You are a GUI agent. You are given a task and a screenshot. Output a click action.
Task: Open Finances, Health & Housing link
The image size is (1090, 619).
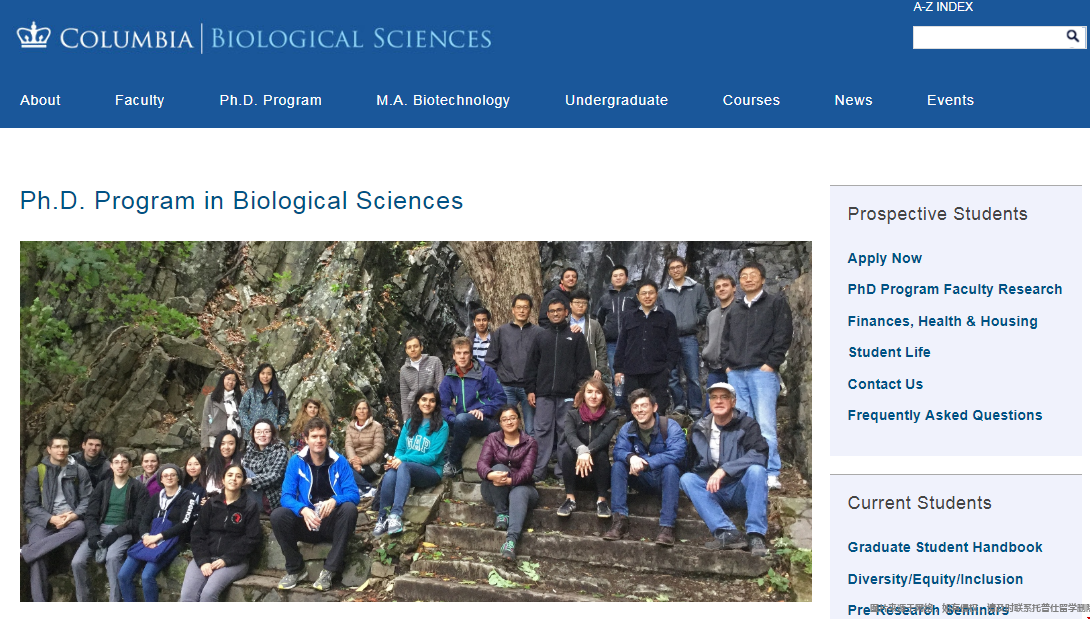[942, 321]
